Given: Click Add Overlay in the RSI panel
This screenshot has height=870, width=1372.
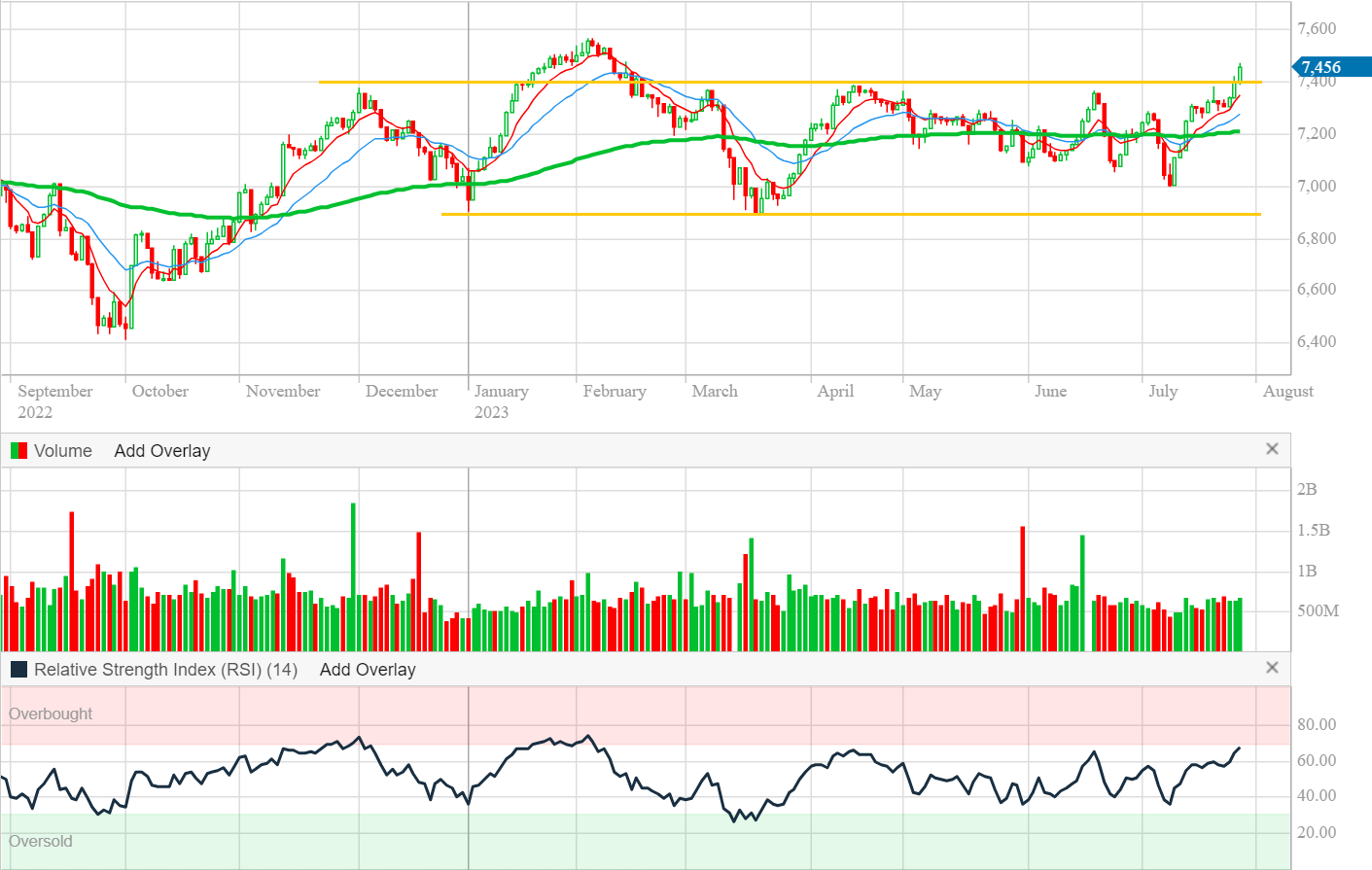Looking at the screenshot, I should [367, 670].
